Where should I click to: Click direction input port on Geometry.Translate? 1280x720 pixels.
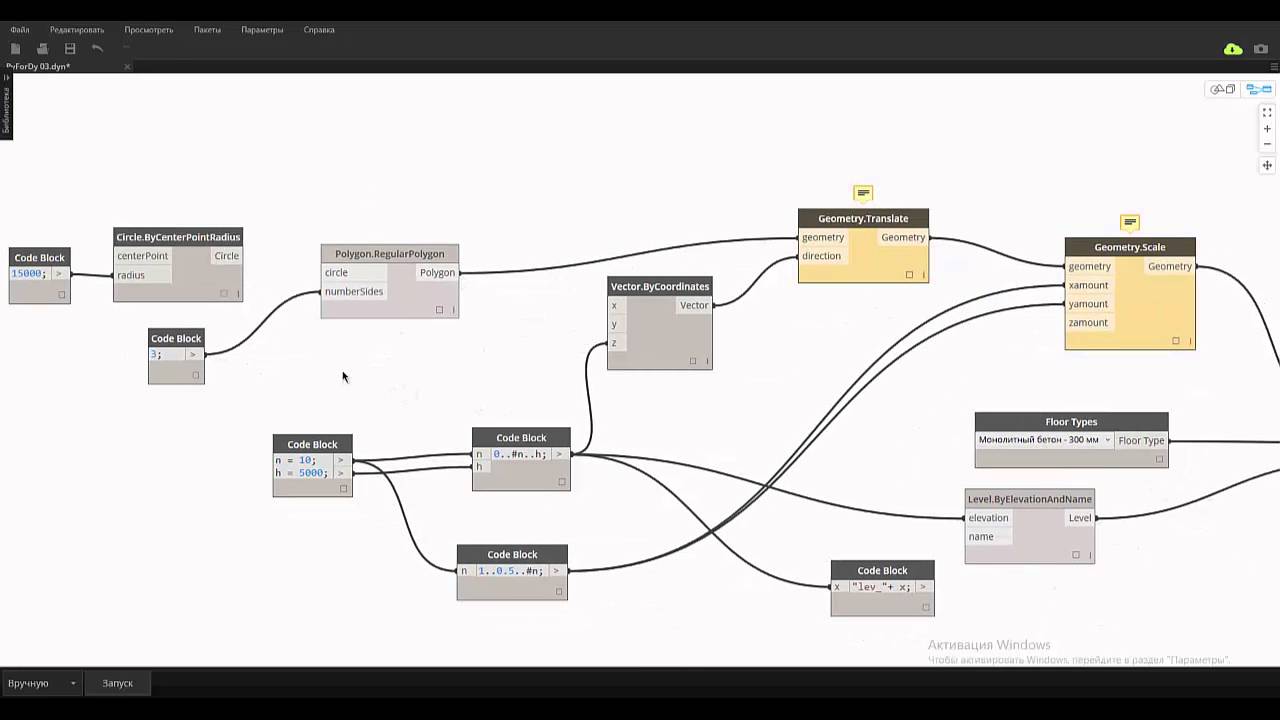[x=823, y=256]
